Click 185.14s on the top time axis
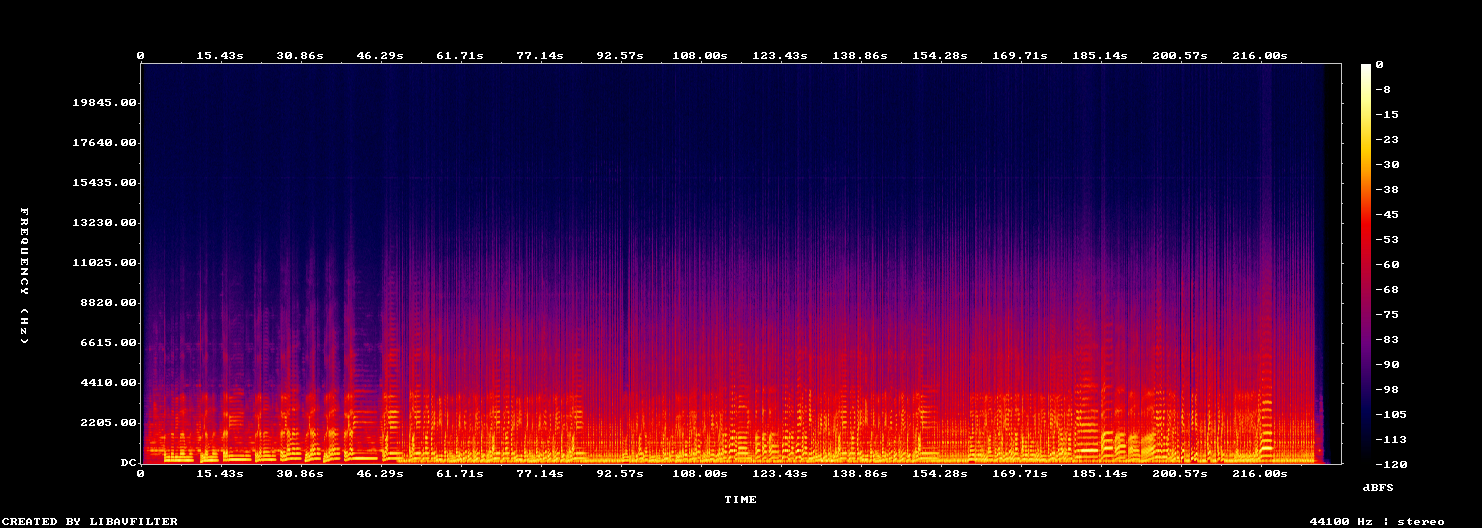Image resolution: width=1482 pixels, height=528 pixels. pyautogui.click(x=1100, y=55)
